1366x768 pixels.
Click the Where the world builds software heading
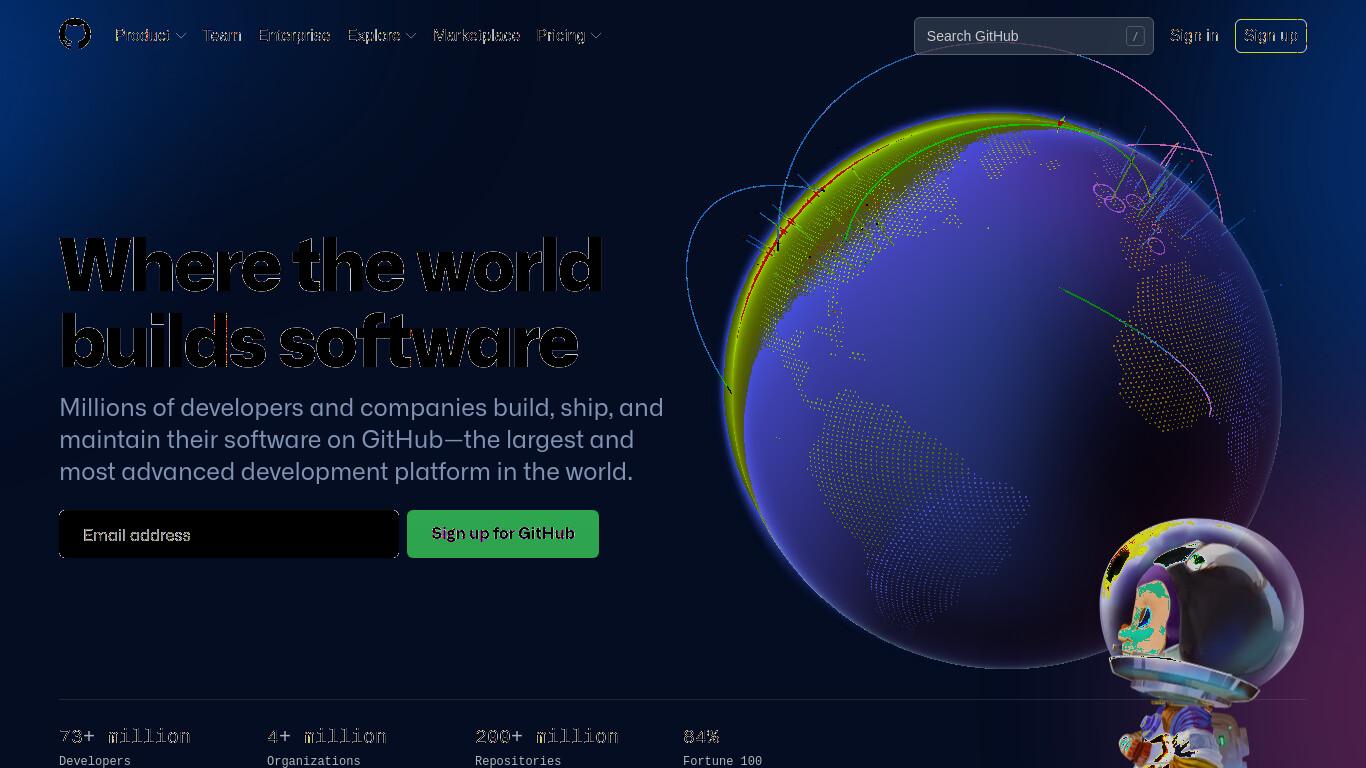(x=331, y=303)
